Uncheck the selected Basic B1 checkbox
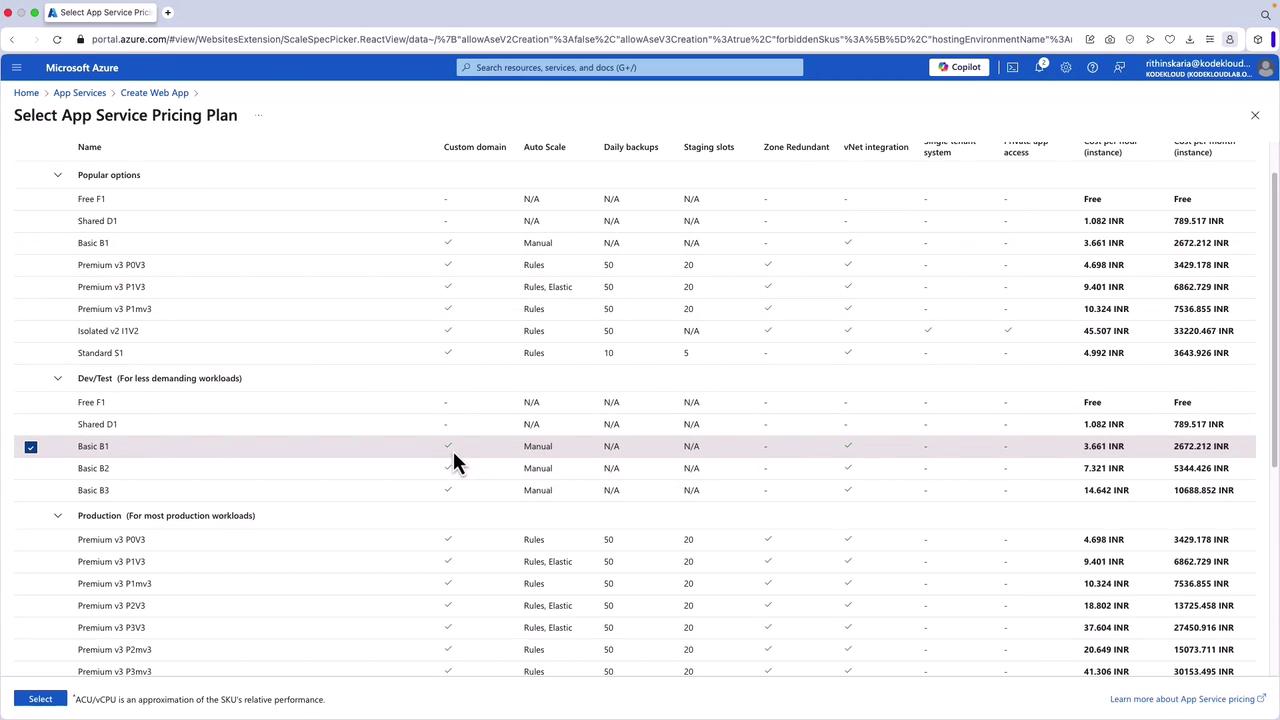The image size is (1280, 720). 31,447
